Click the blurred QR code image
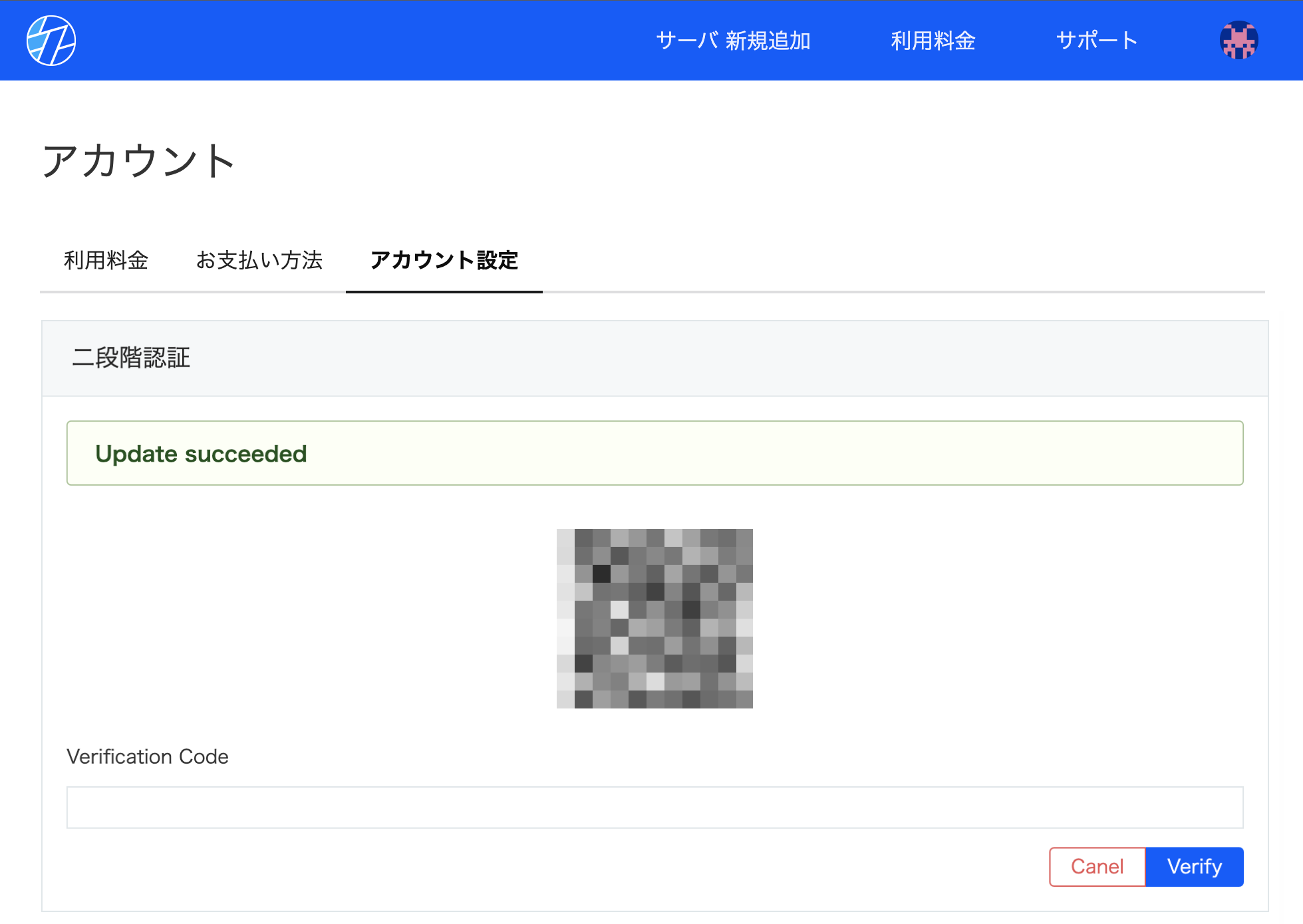The image size is (1303, 924). tap(654, 618)
